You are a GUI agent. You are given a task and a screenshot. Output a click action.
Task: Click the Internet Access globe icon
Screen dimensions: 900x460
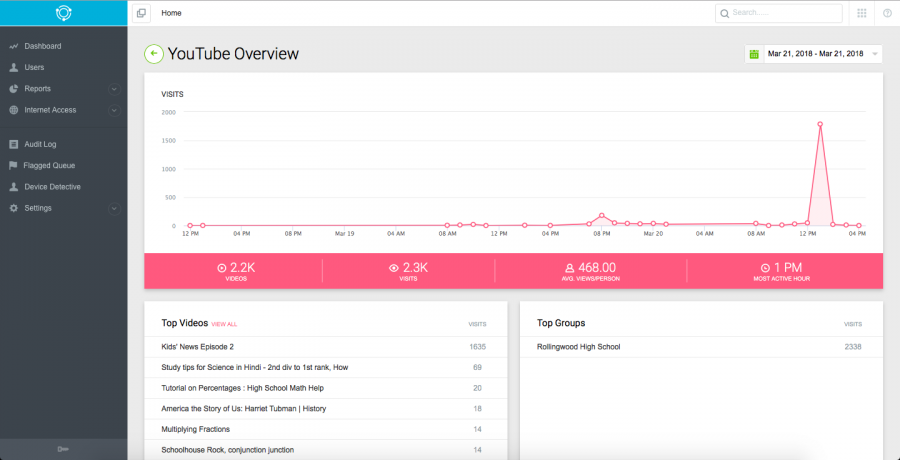tap(14, 110)
